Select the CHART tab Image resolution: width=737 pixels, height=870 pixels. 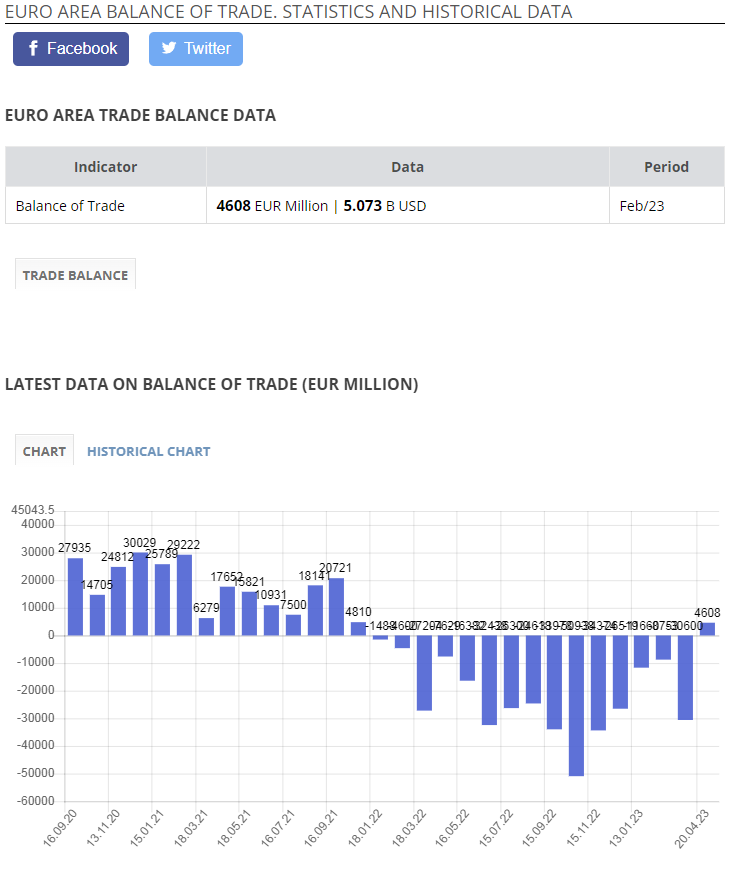pos(44,451)
